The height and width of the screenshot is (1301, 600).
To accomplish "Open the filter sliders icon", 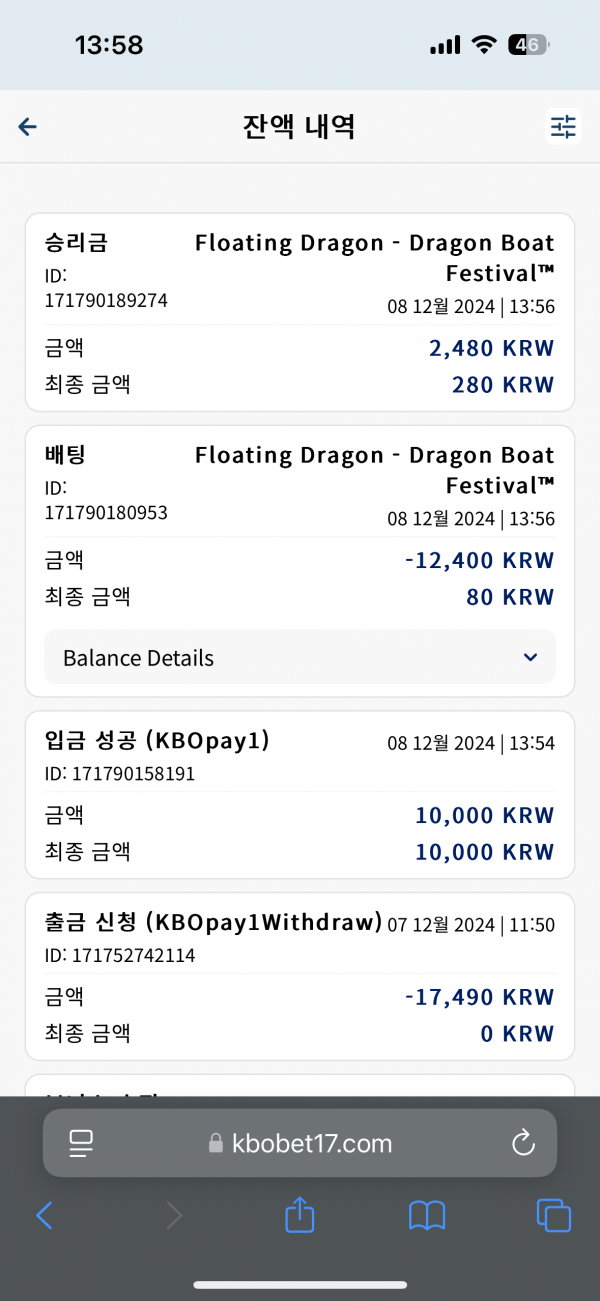I will [563, 126].
